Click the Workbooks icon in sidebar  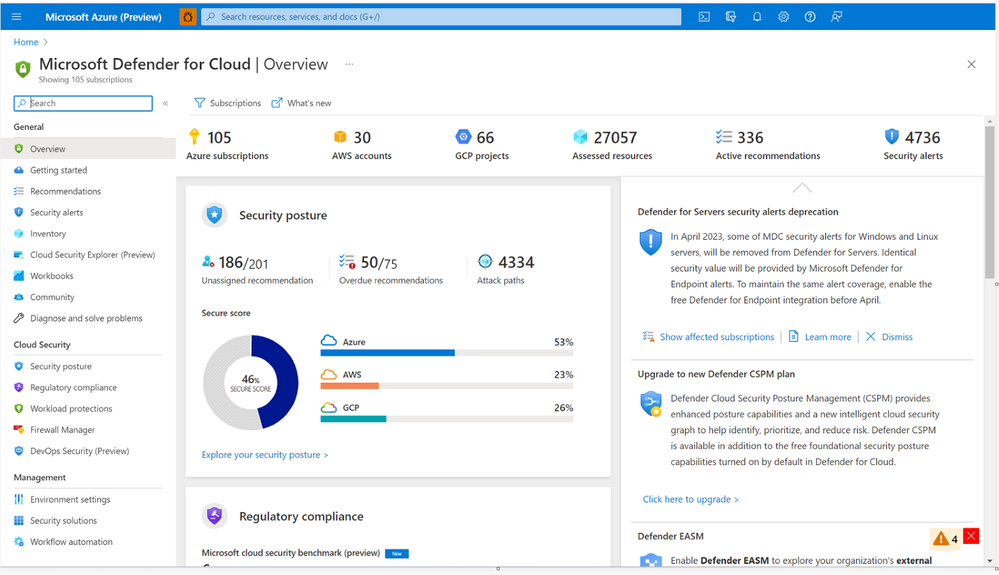18,276
